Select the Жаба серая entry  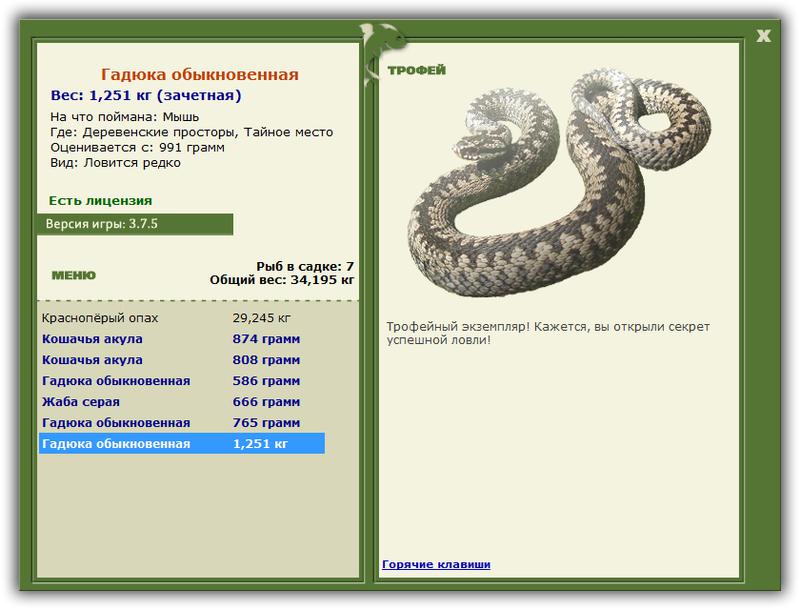(x=182, y=401)
